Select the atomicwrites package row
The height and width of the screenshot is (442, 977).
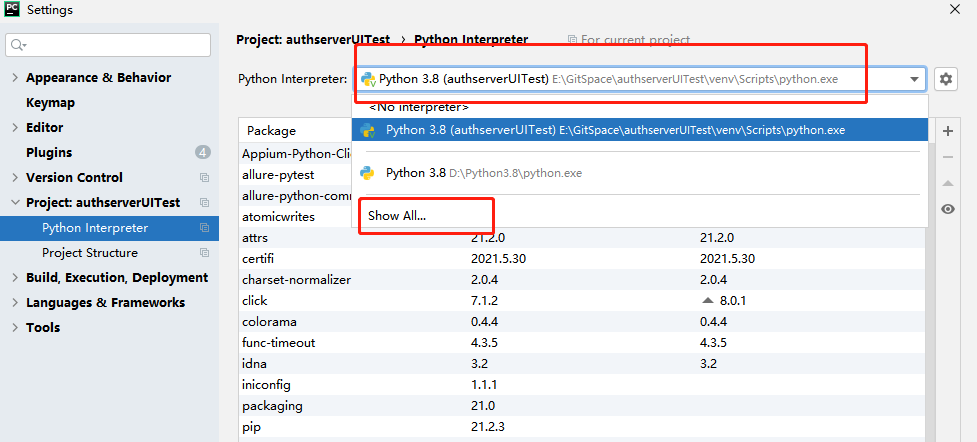[295, 217]
